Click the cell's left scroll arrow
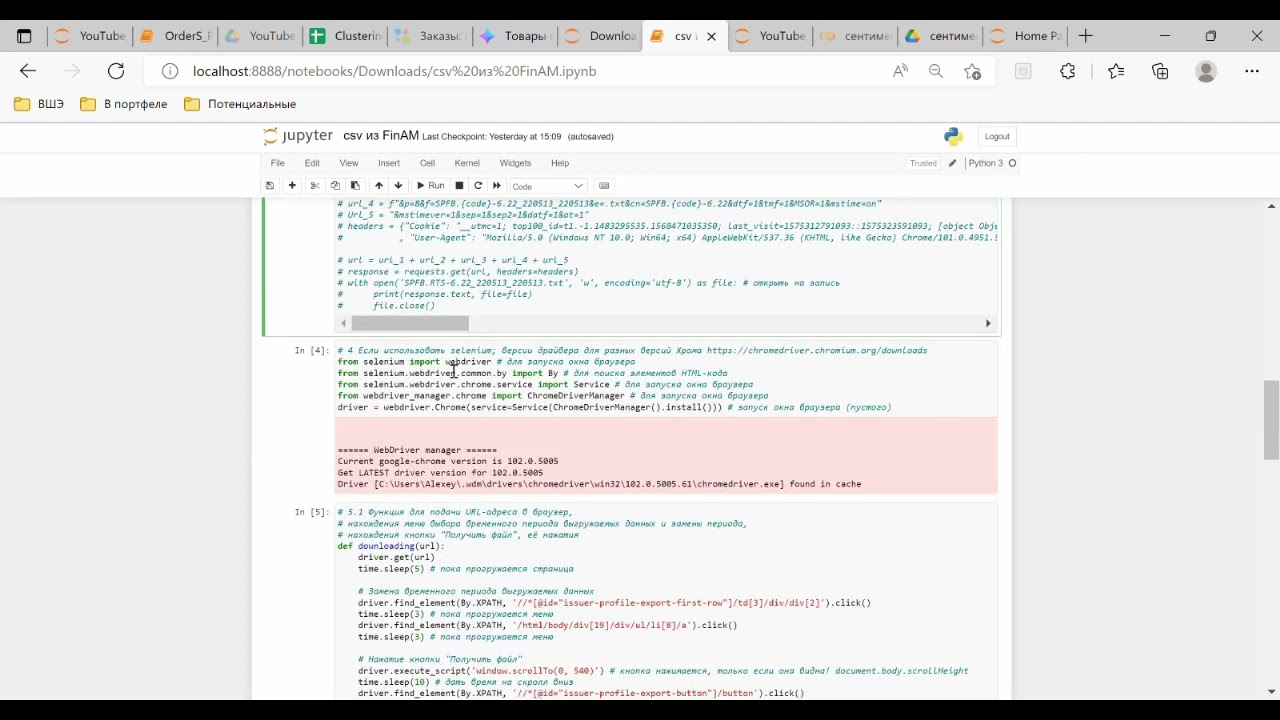1280x720 pixels. (x=343, y=323)
